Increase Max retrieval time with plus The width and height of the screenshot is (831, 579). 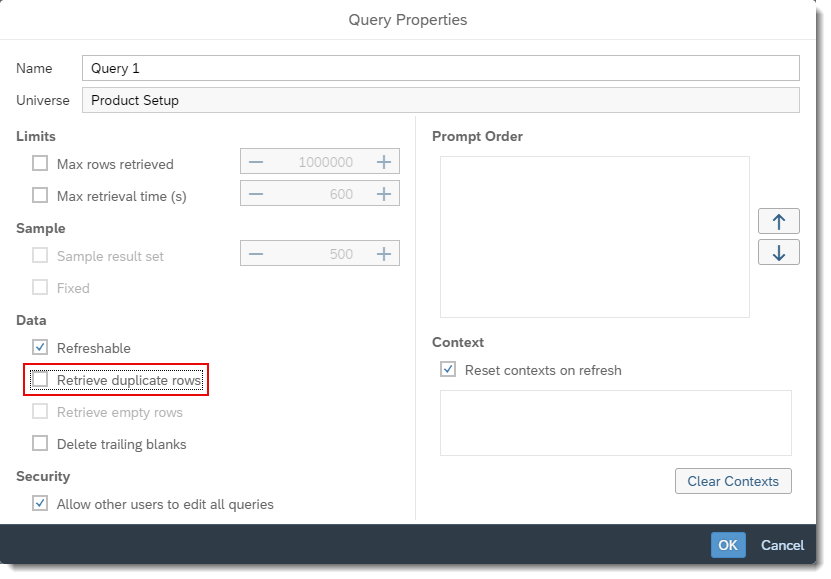coord(383,194)
